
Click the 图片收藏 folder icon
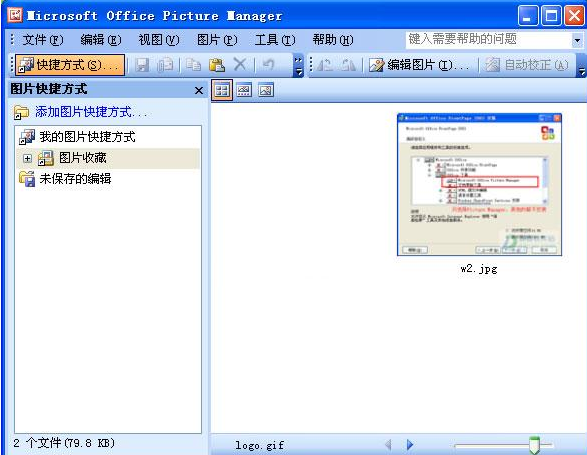pos(46,158)
